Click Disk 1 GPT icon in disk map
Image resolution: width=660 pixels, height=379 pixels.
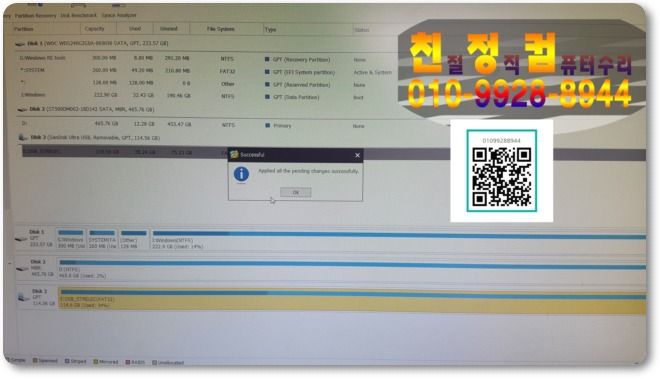click(x=21, y=239)
